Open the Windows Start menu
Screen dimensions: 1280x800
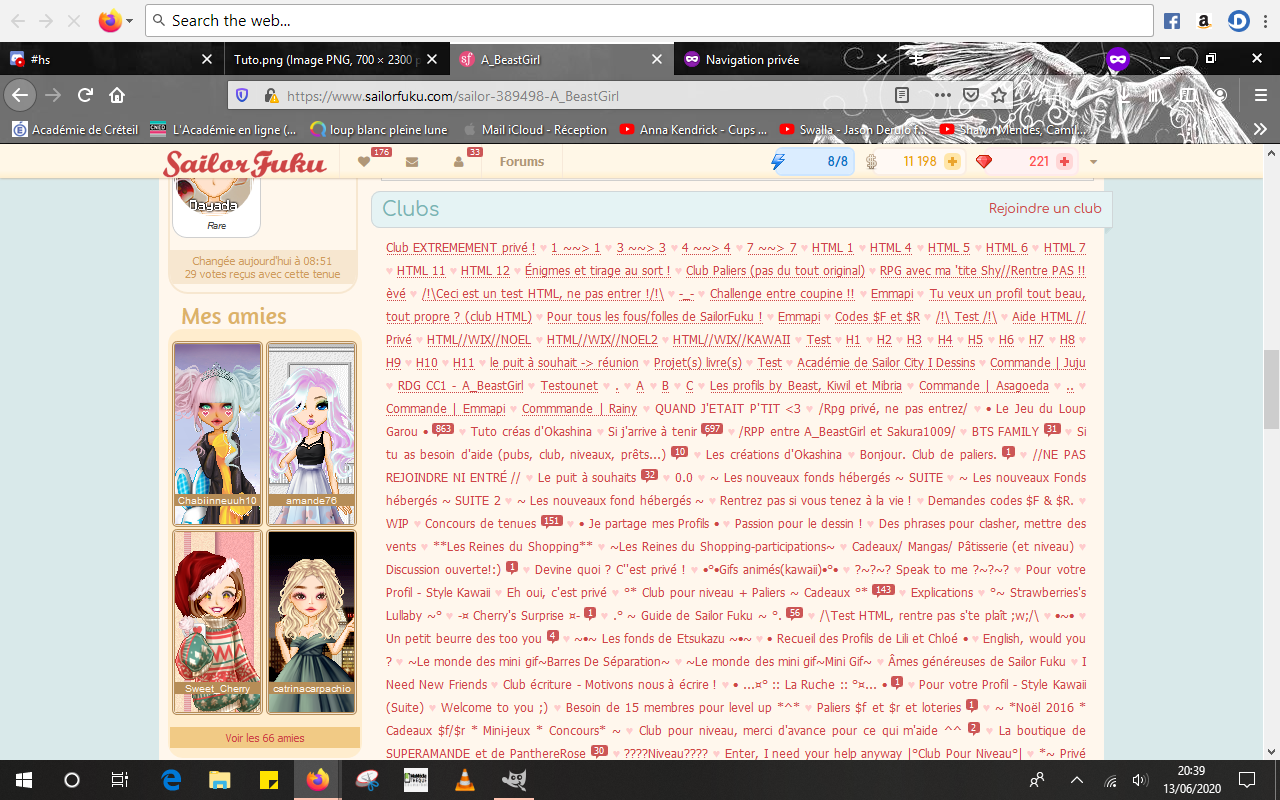click(24, 779)
